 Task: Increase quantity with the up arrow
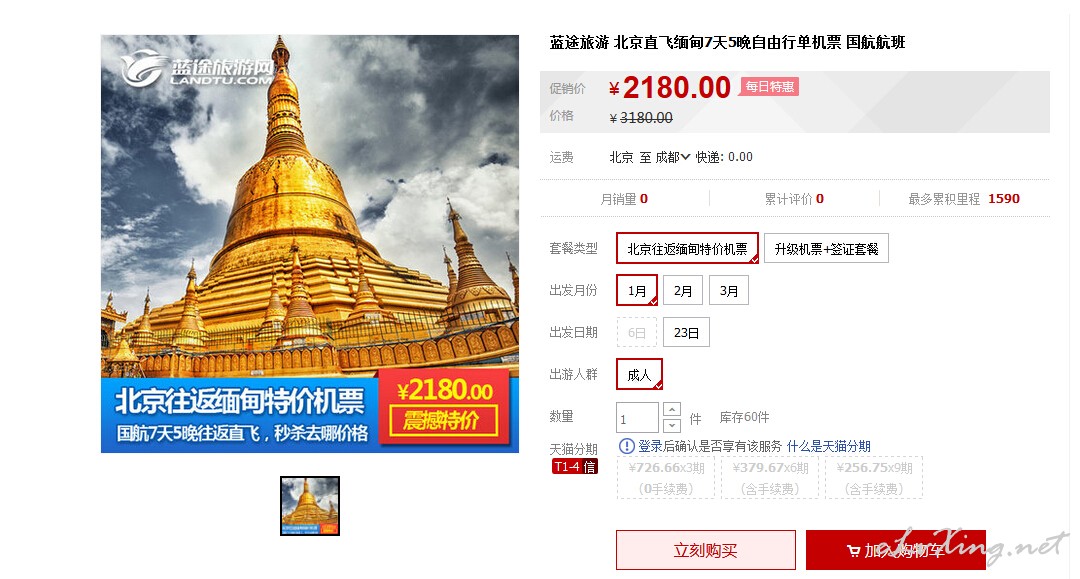[x=672, y=410]
